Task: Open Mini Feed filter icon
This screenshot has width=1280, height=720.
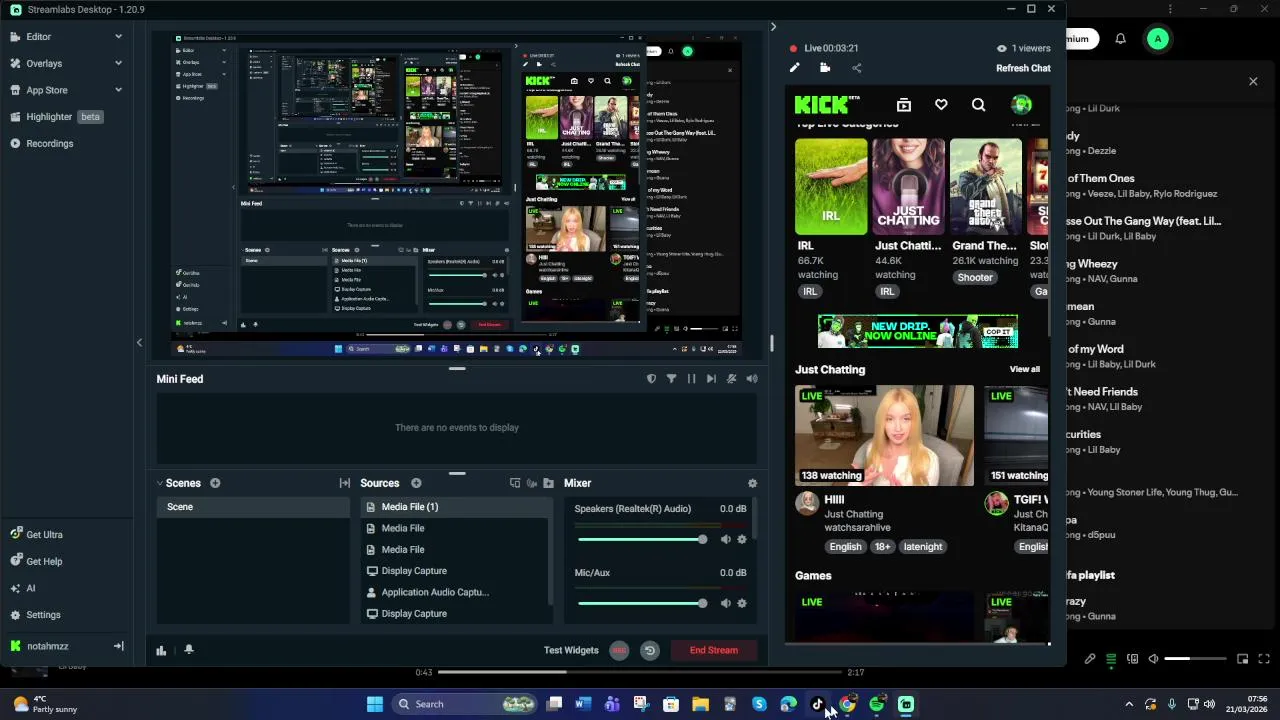Action: click(x=671, y=379)
